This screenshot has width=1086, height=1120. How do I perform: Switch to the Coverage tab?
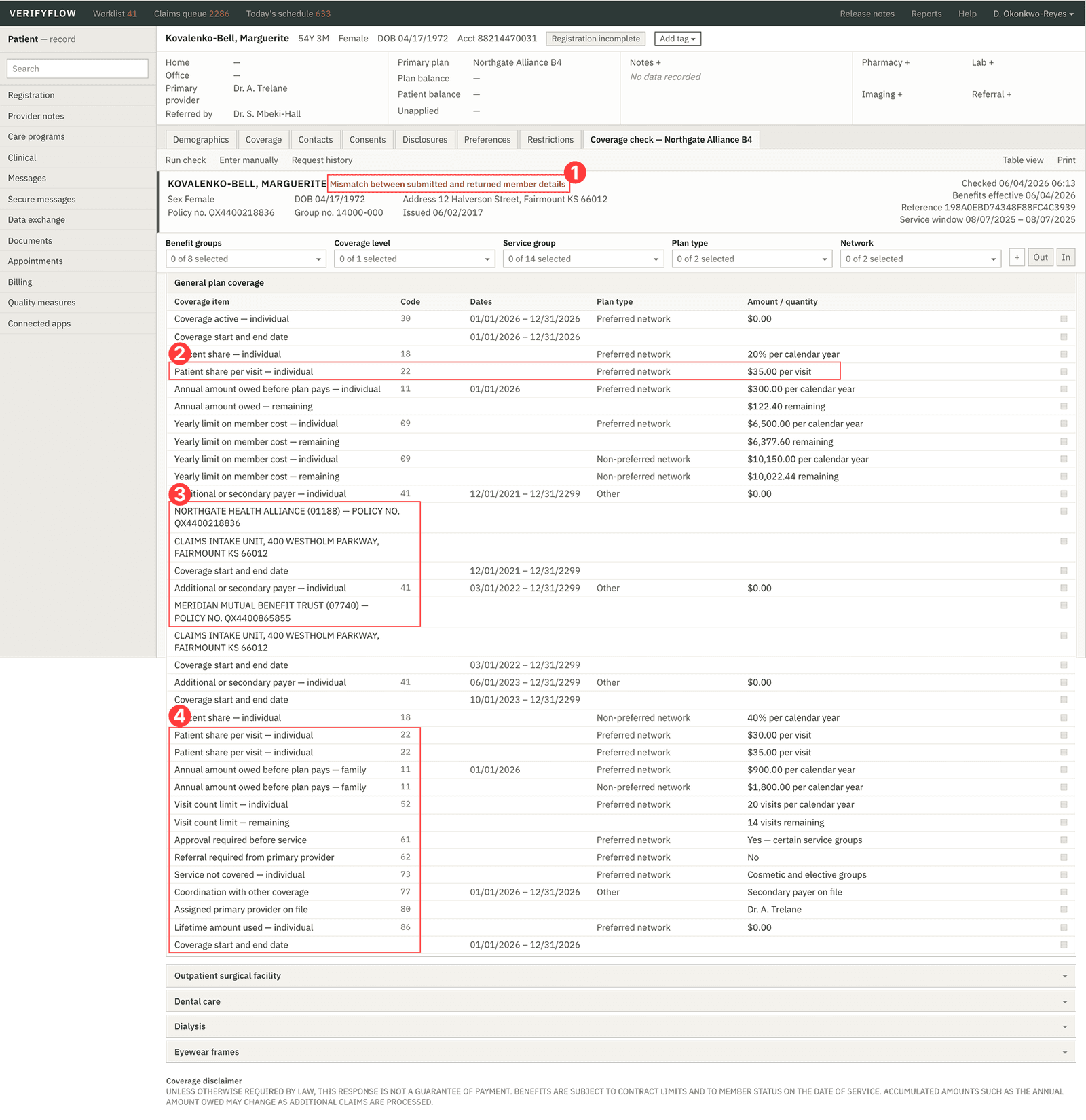[x=263, y=140]
